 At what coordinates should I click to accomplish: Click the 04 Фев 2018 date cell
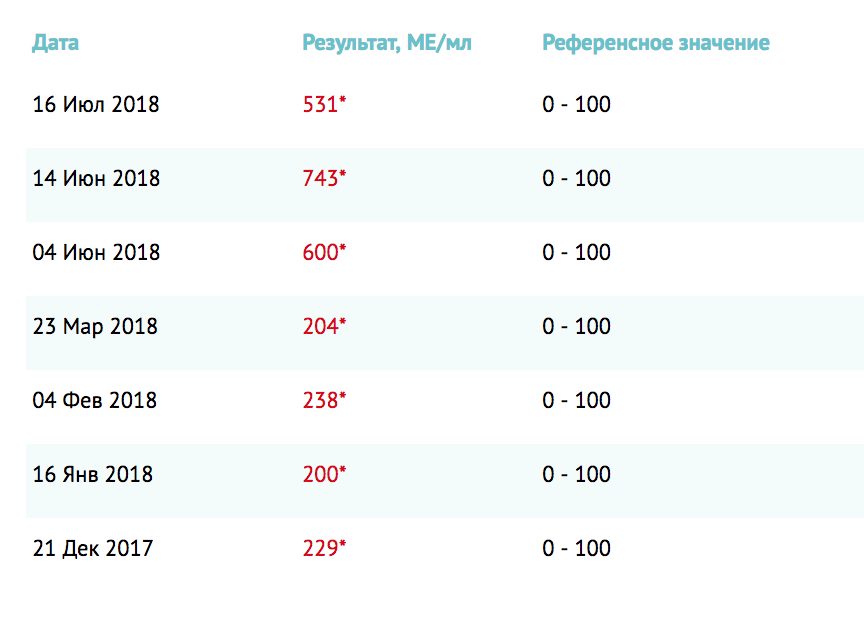95,400
